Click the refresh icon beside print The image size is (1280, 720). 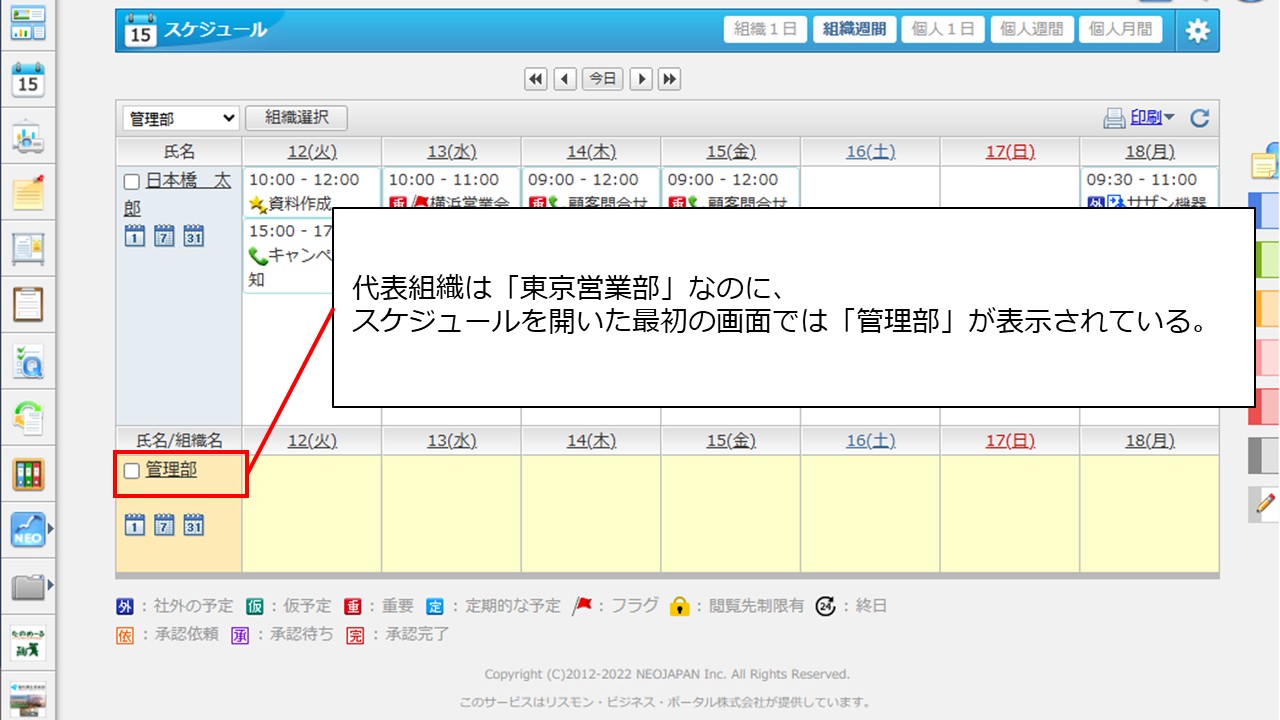pos(1200,119)
